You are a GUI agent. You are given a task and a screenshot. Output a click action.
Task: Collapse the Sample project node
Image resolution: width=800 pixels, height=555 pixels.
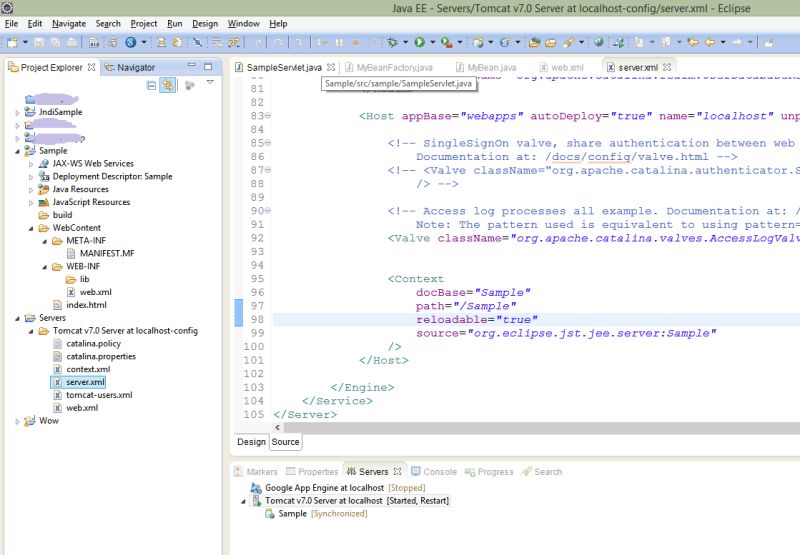click(x=17, y=151)
